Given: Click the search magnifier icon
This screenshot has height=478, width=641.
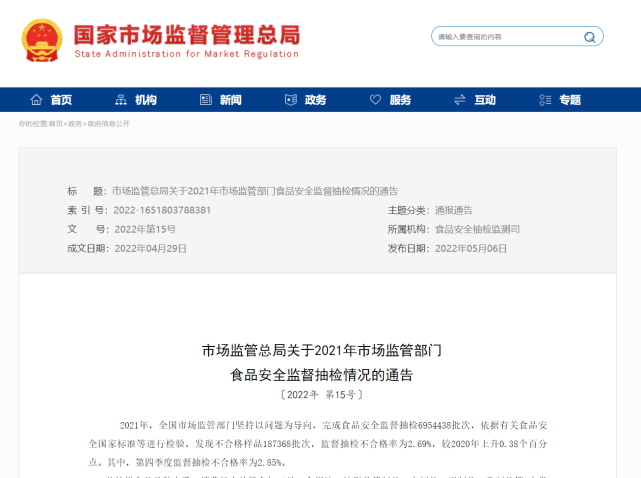Looking at the screenshot, I should click(590, 37).
